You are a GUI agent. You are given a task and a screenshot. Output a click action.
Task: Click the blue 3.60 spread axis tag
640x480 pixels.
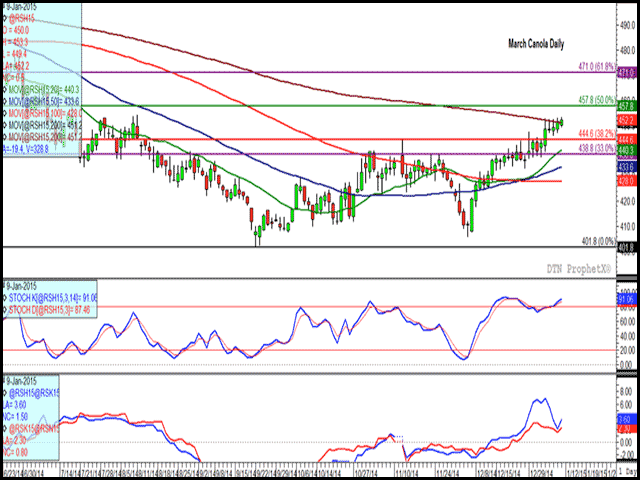click(627, 418)
